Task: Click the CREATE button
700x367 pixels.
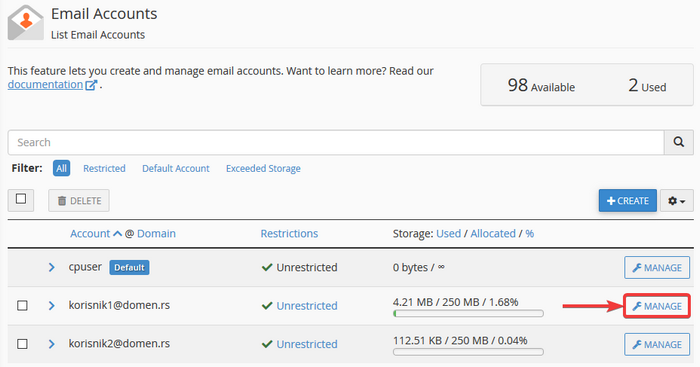Action: pos(628,201)
